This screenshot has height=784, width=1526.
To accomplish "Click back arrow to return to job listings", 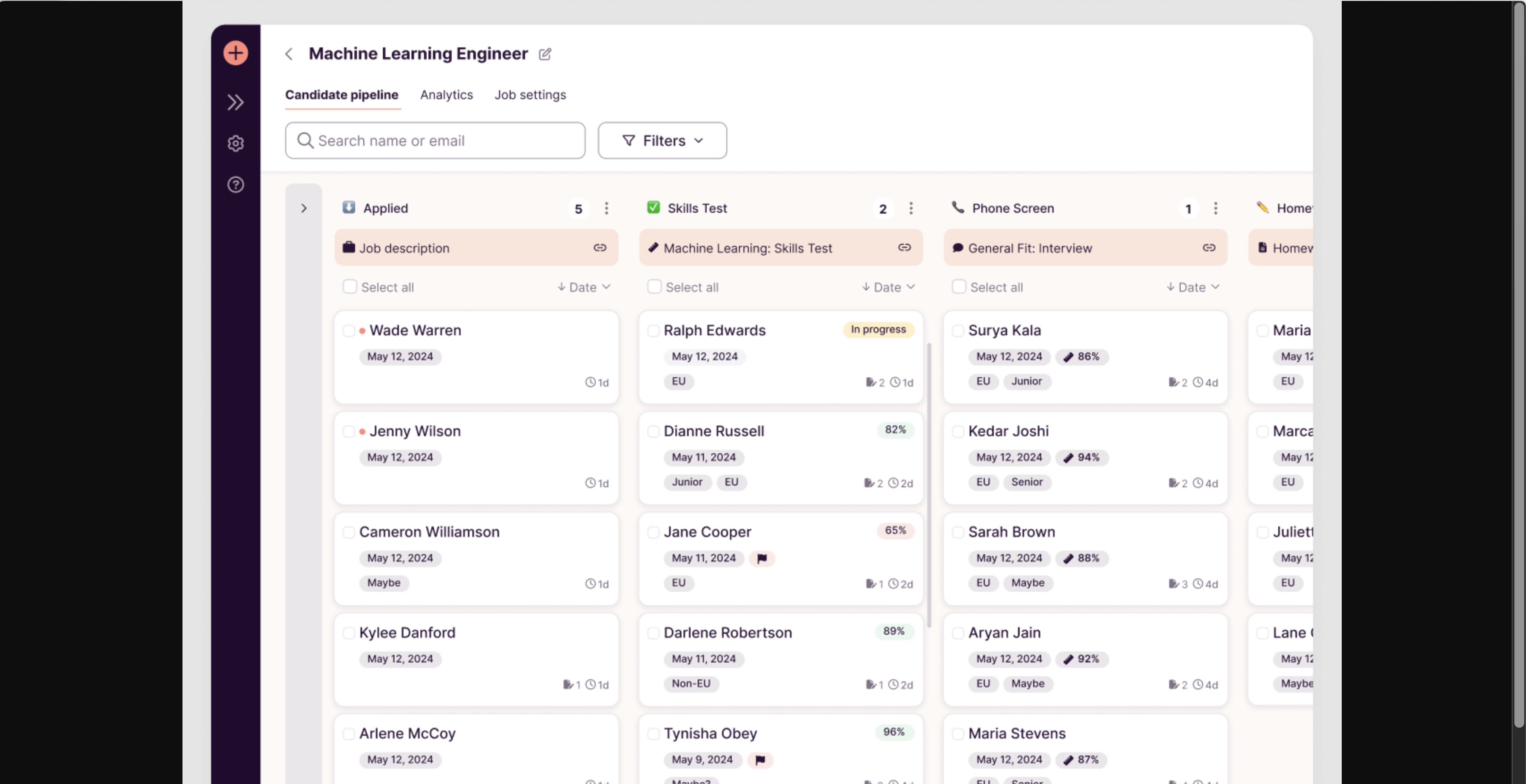I will coord(289,53).
